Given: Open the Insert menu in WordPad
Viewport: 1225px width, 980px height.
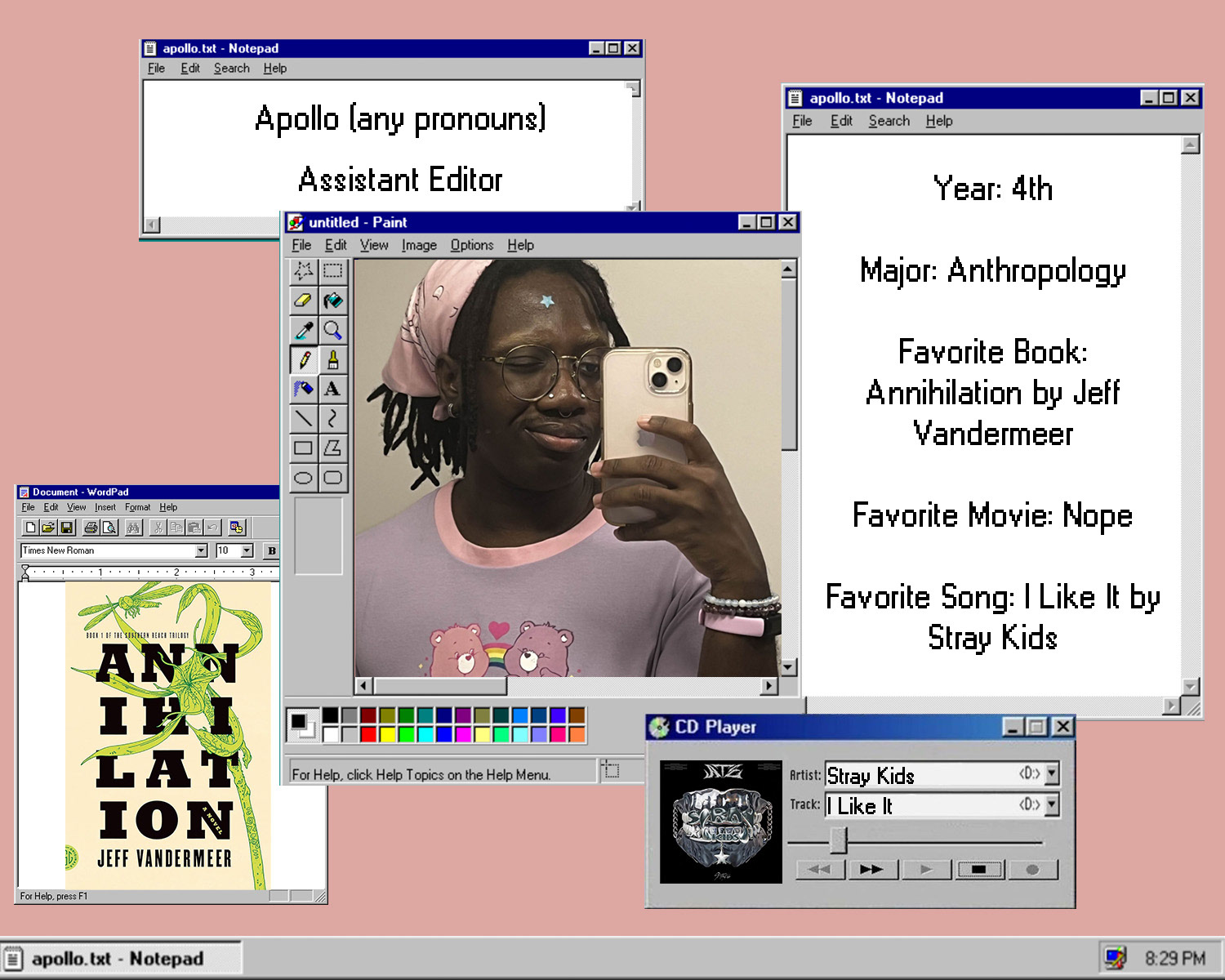Looking at the screenshot, I should (105, 507).
